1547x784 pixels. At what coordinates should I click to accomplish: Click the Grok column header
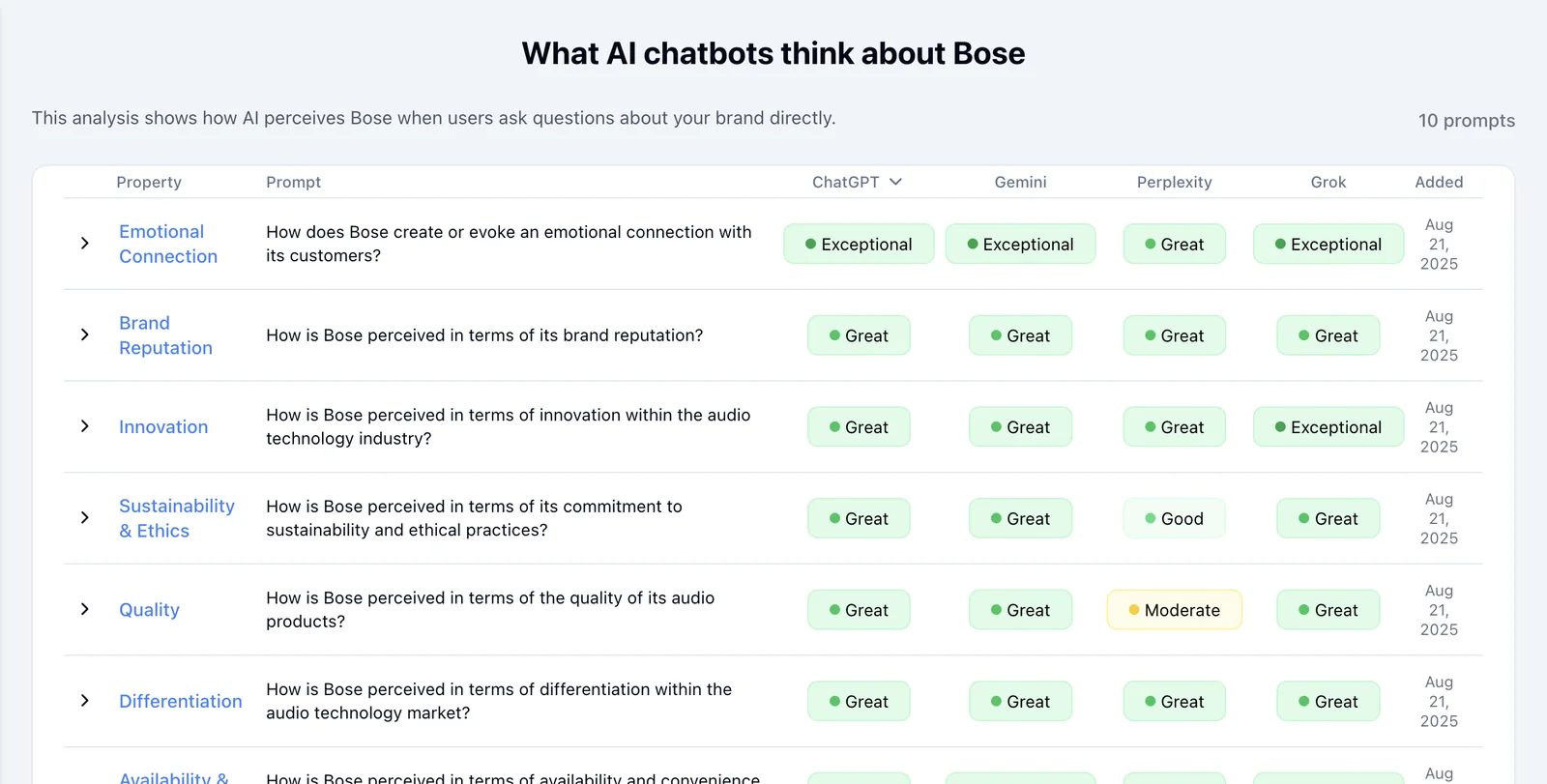point(1328,182)
